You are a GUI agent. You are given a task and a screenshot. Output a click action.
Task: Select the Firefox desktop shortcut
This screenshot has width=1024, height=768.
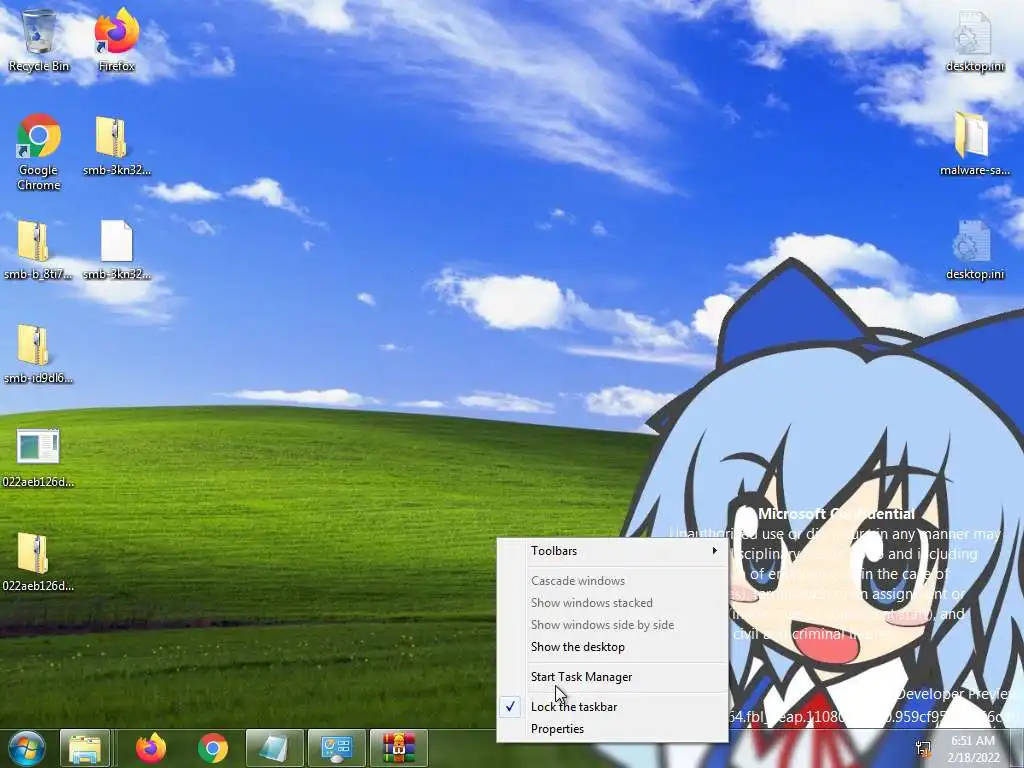point(117,40)
